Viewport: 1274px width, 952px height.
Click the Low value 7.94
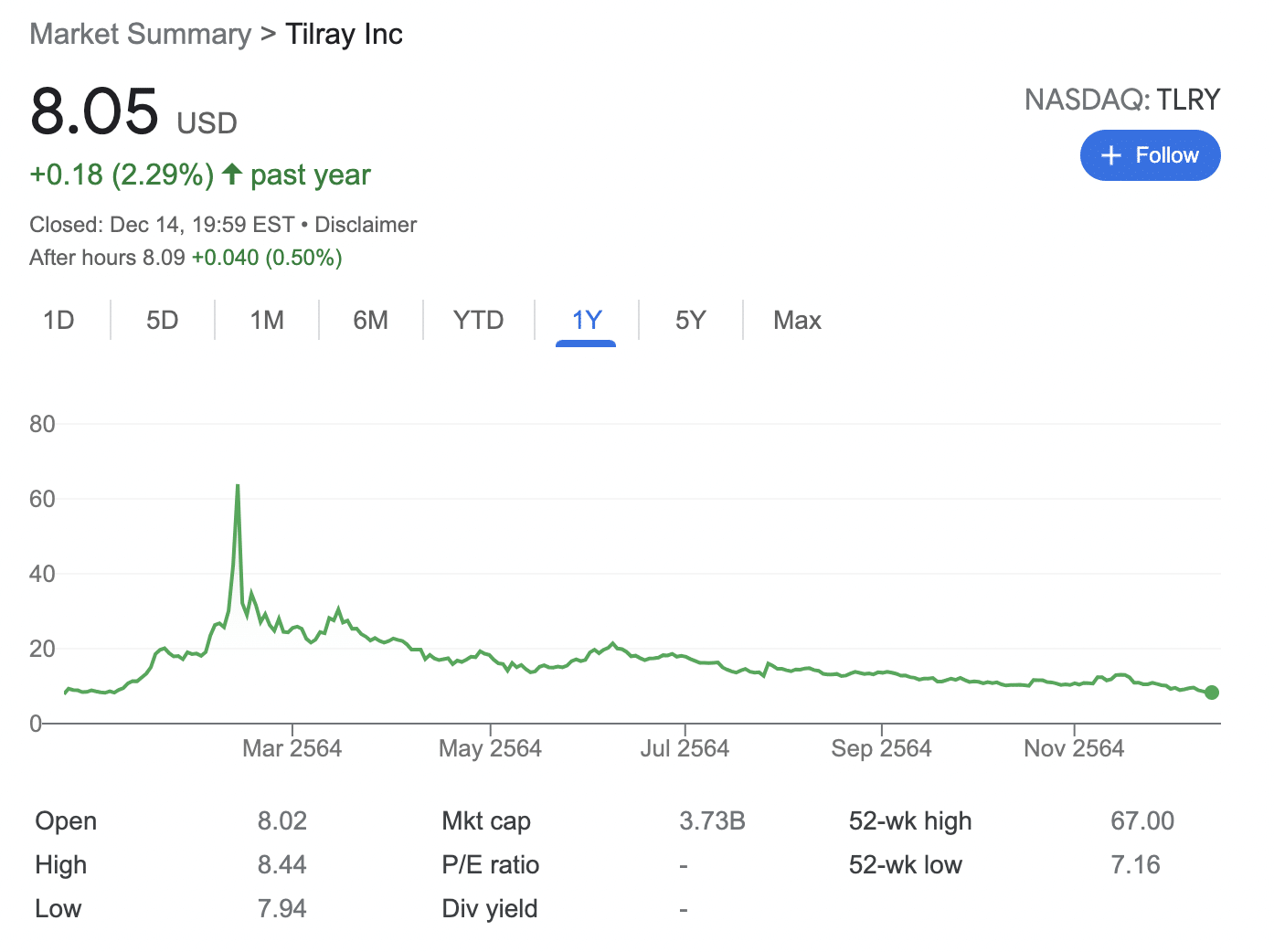pyautogui.click(x=281, y=909)
